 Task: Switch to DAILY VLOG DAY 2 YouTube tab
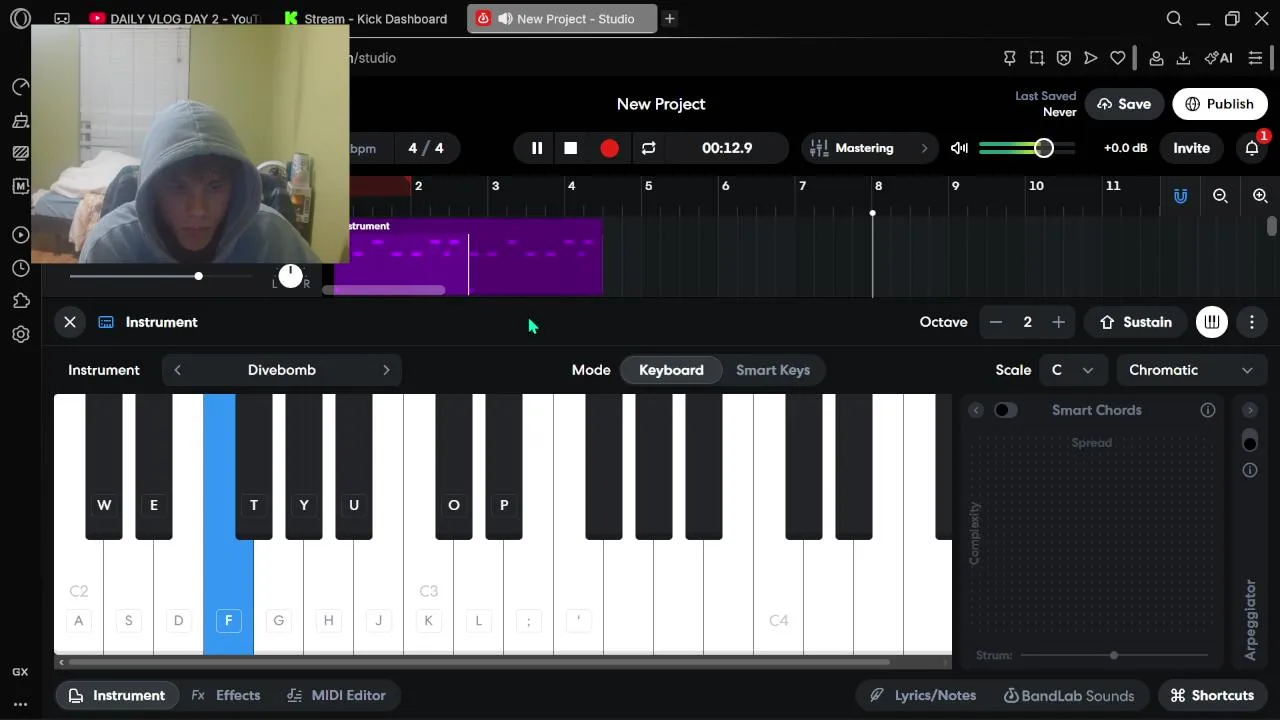pos(175,19)
